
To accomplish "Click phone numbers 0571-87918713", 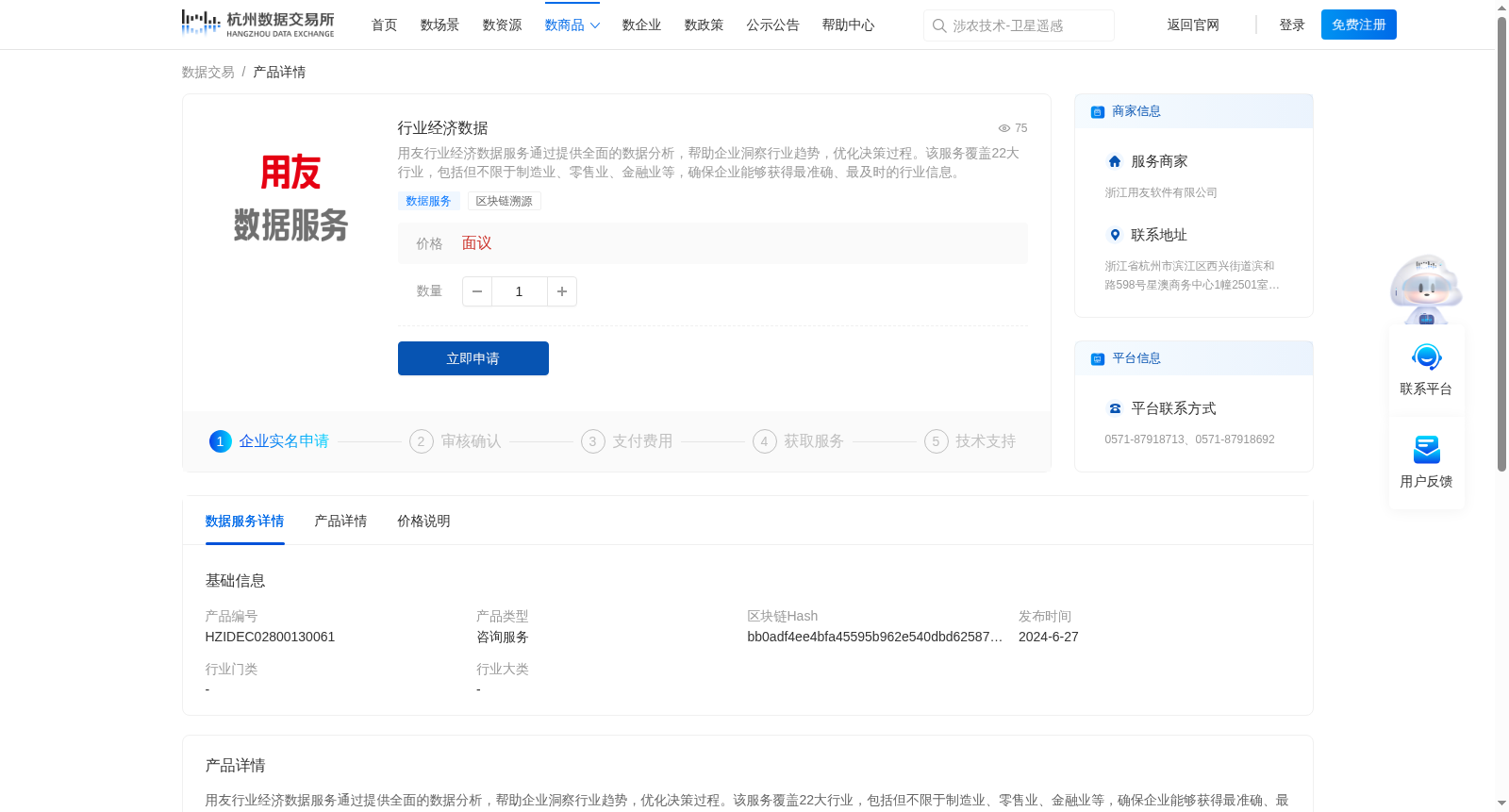I will 1189,439.
